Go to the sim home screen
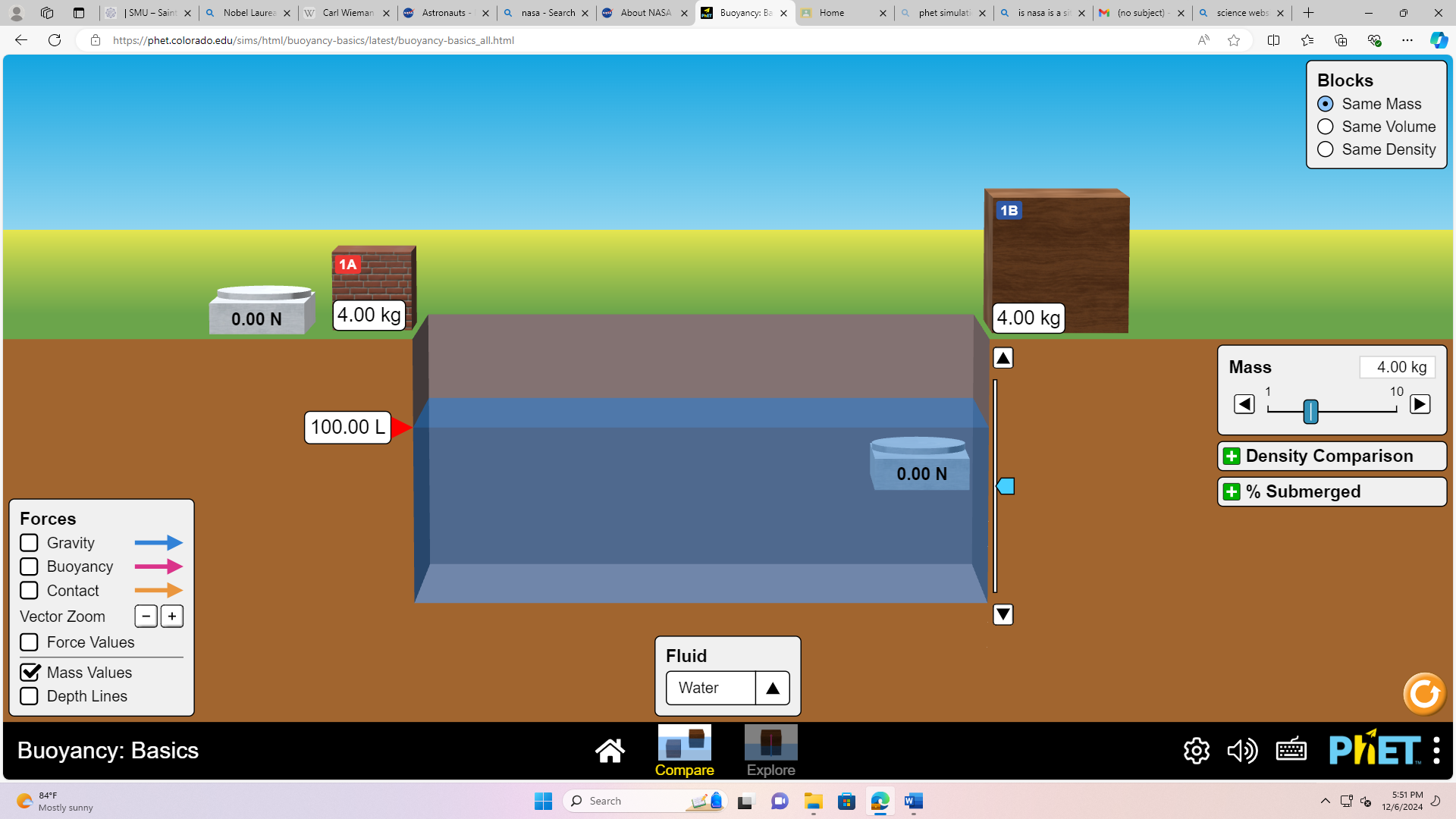 tap(610, 751)
